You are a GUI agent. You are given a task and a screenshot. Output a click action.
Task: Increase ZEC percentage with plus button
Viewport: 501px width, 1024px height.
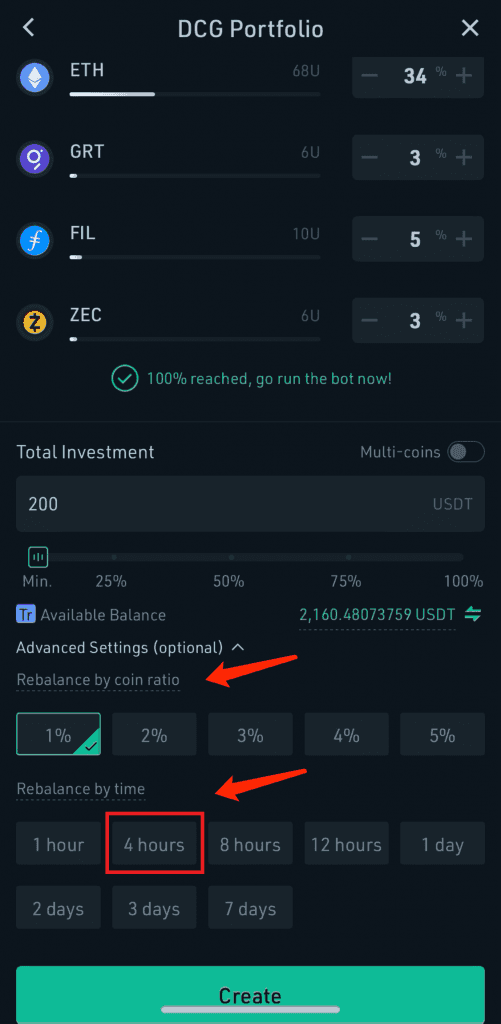coord(464,320)
